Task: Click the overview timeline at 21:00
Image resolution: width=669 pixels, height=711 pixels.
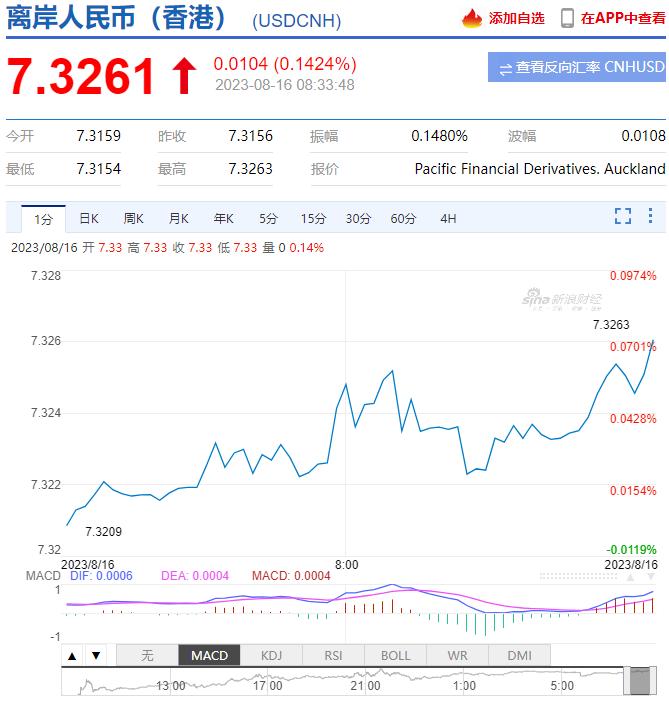Action: (365, 686)
